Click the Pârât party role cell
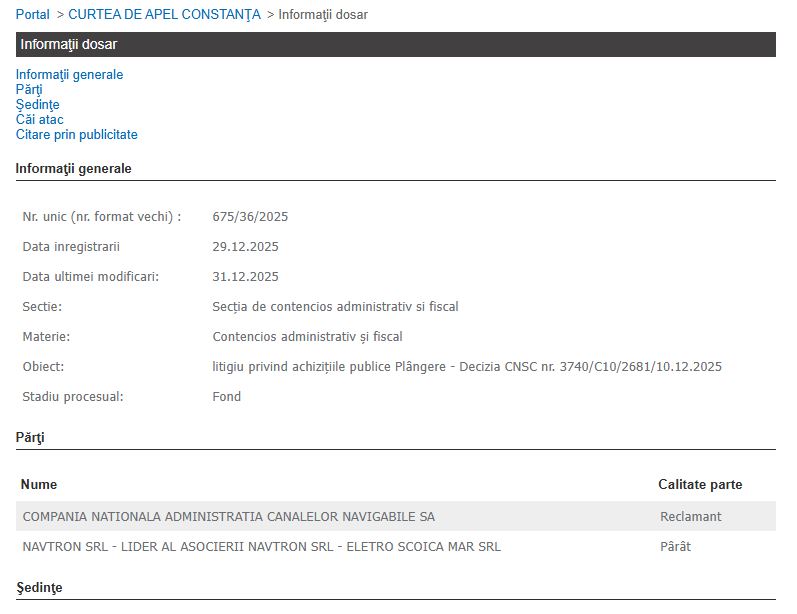The image size is (797, 614). click(675, 547)
